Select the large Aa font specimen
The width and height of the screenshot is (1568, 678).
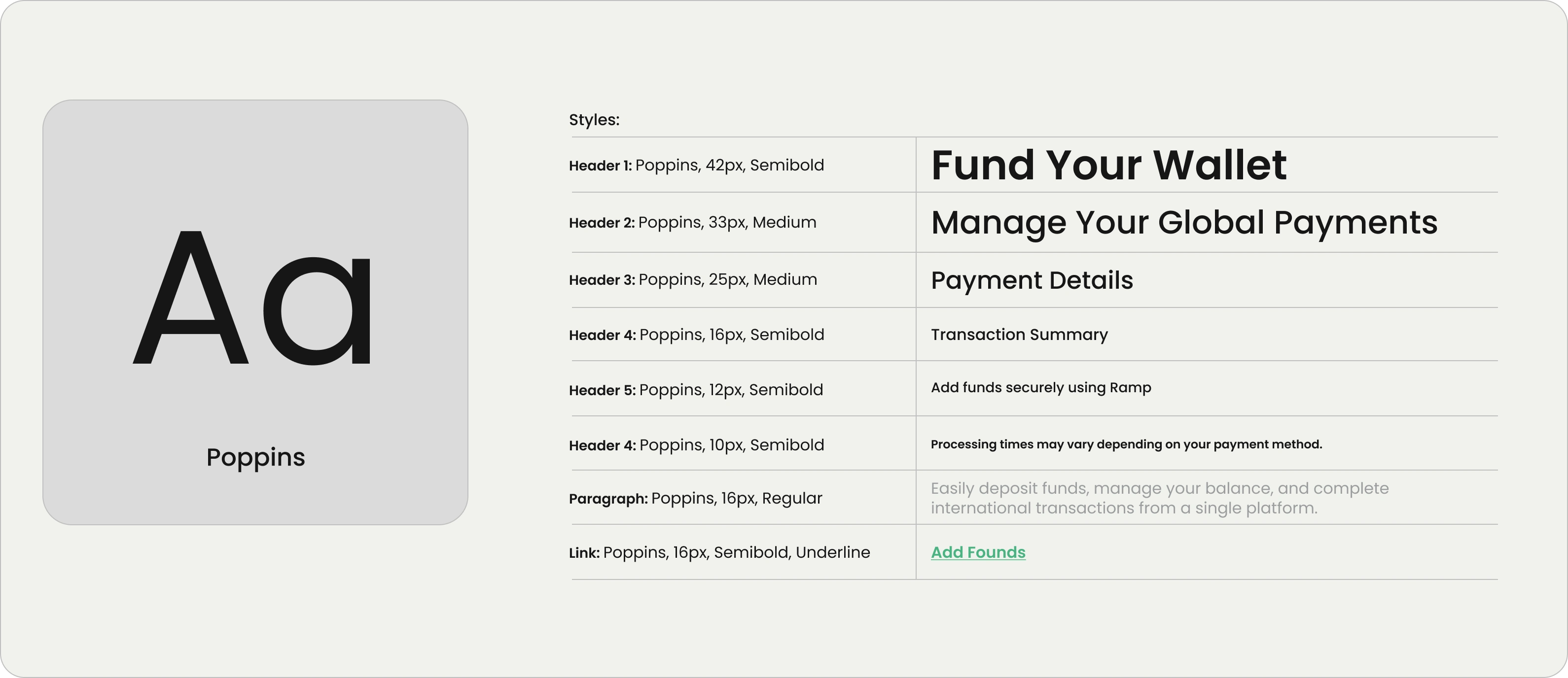[x=252, y=298]
